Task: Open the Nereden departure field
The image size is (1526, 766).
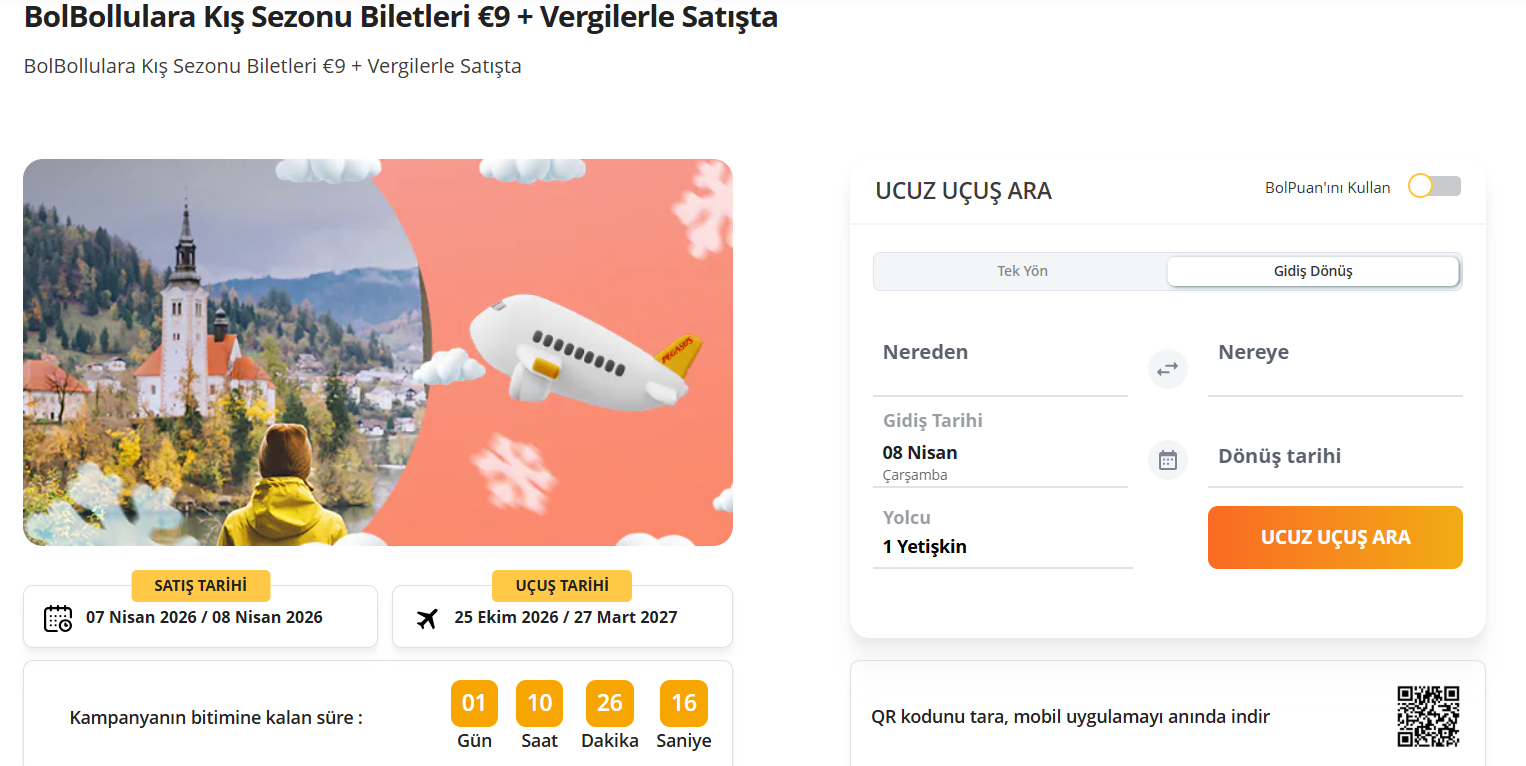Action: point(1000,364)
